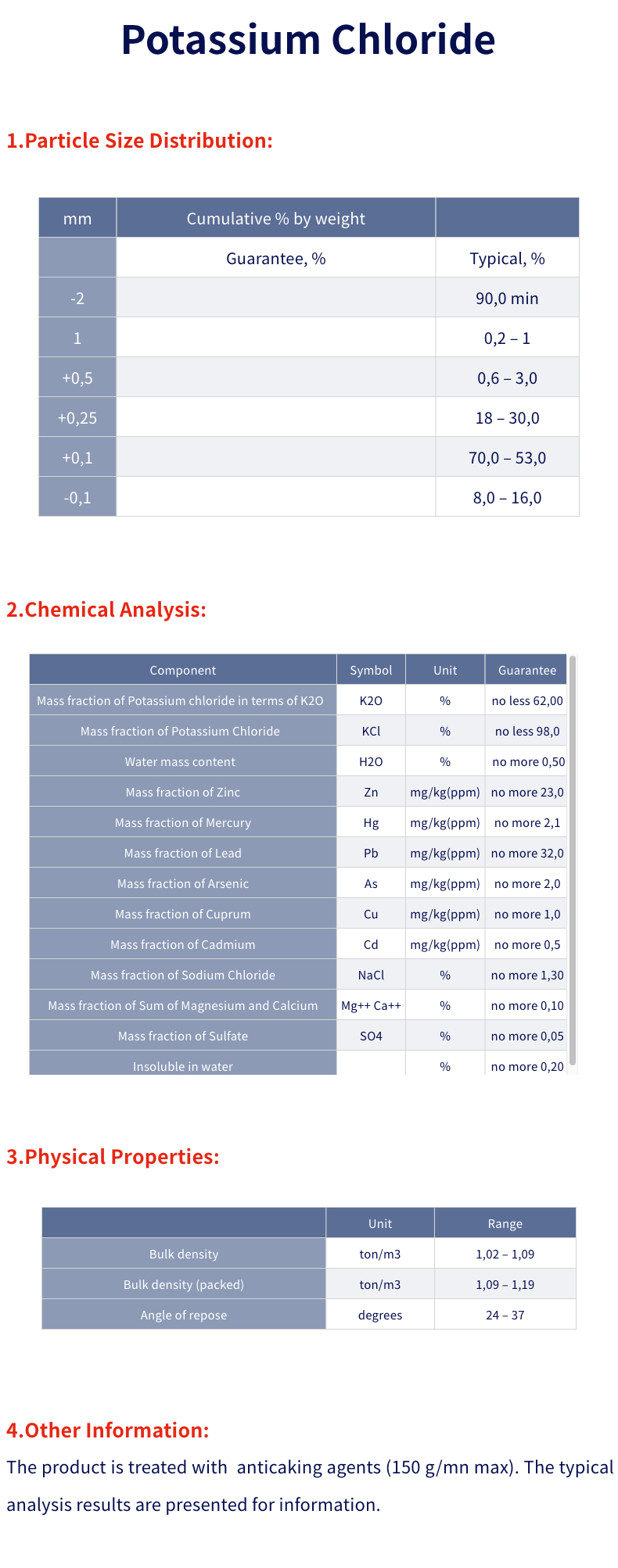Image resolution: width=618 pixels, height=1568 pixels.
Task: Select the no more 32,0 Lead guarantee cell
Action: click(x=527, y=853)
